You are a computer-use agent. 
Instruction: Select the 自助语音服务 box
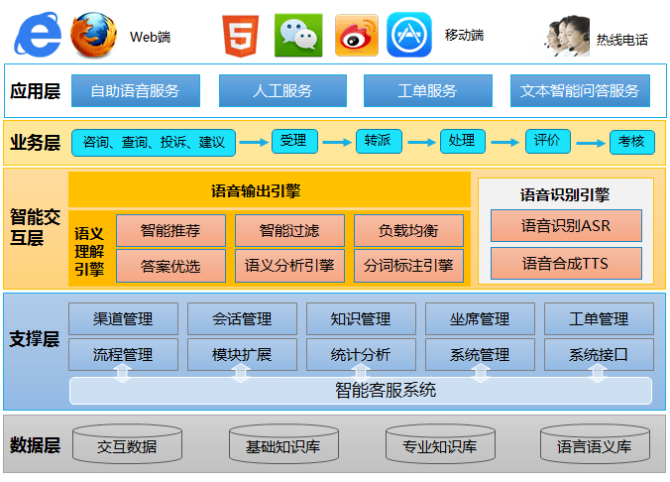(x=135, y=91)
